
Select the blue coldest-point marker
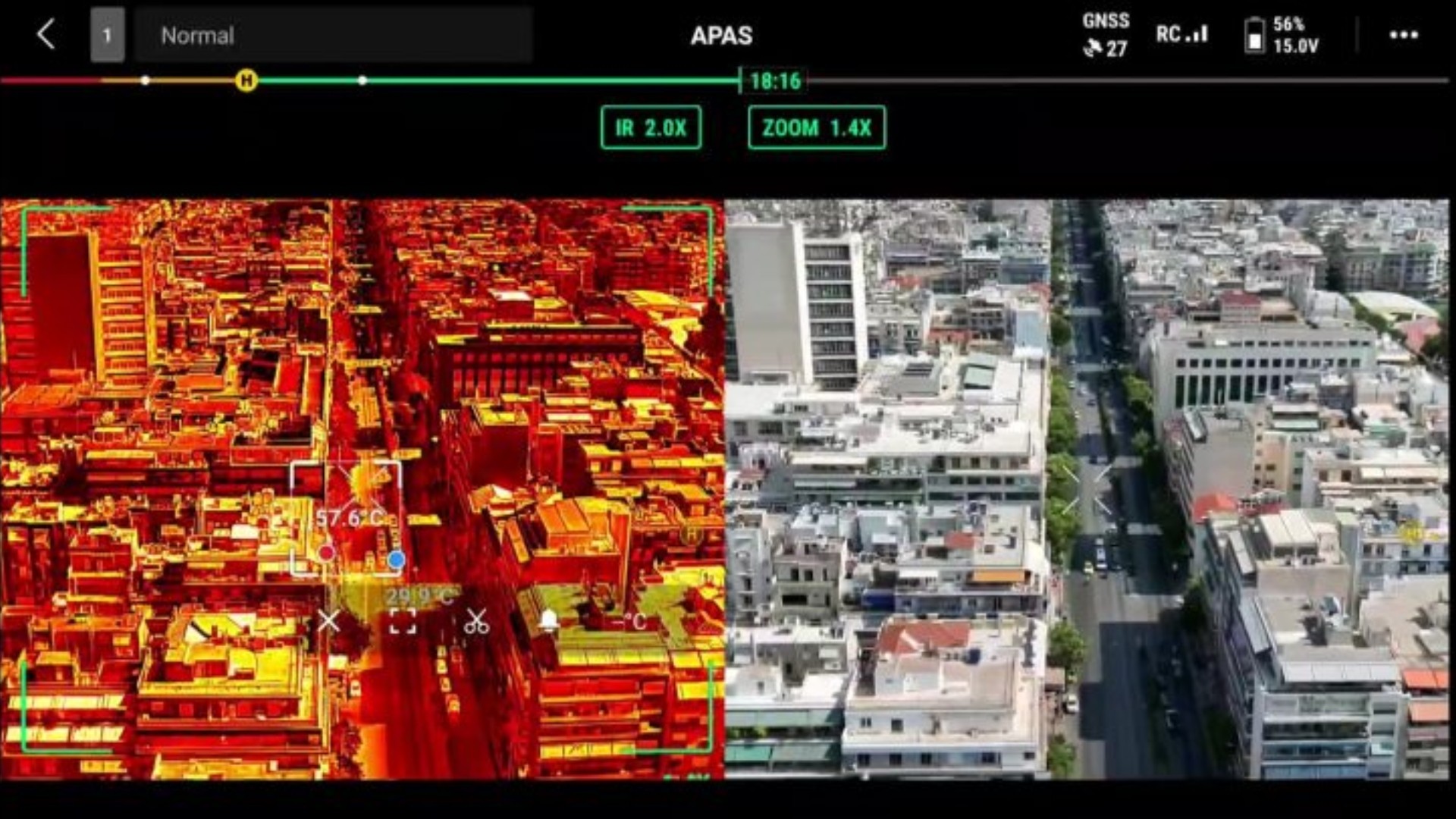point(396,560)
